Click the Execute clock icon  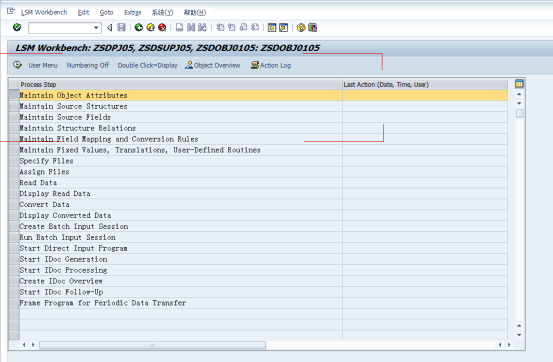pos(17,65)
